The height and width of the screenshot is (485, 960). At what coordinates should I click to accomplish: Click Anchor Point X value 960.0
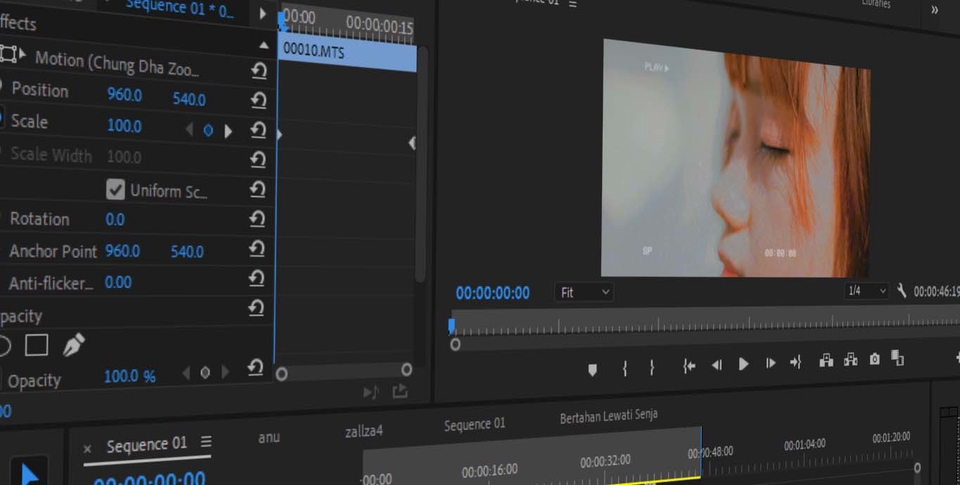pyautogui.click(x=122, y=250)
